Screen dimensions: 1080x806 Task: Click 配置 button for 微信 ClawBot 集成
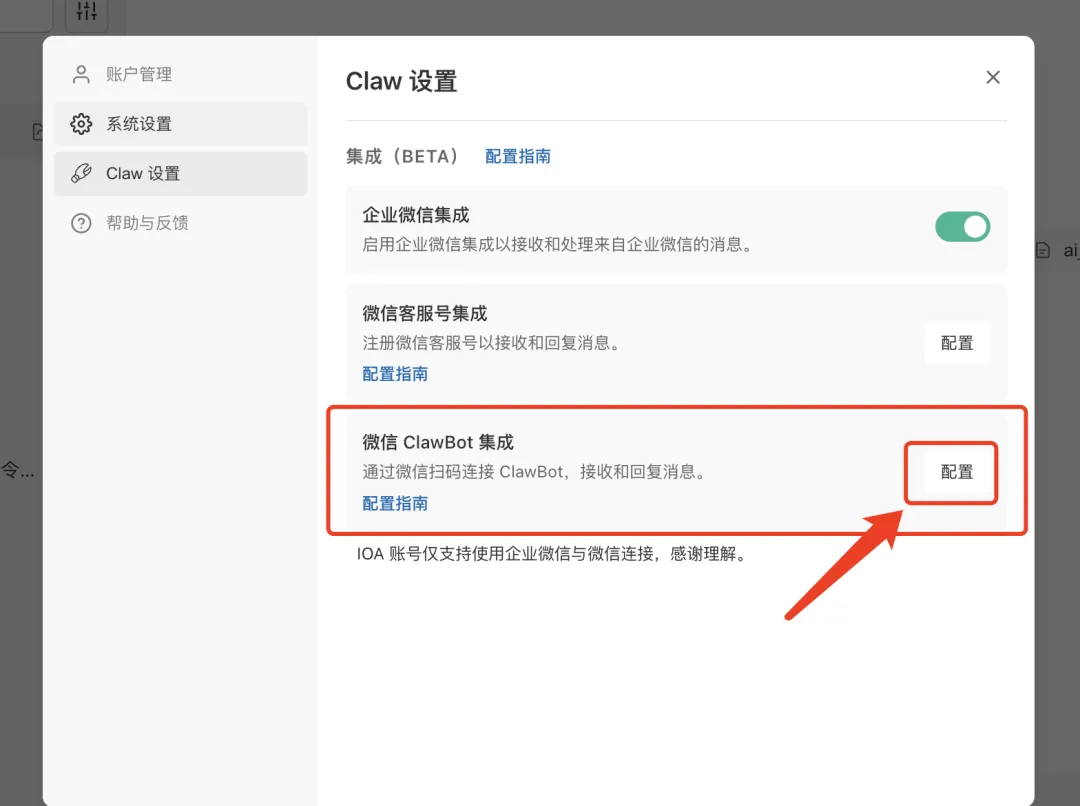pos(957,472)
